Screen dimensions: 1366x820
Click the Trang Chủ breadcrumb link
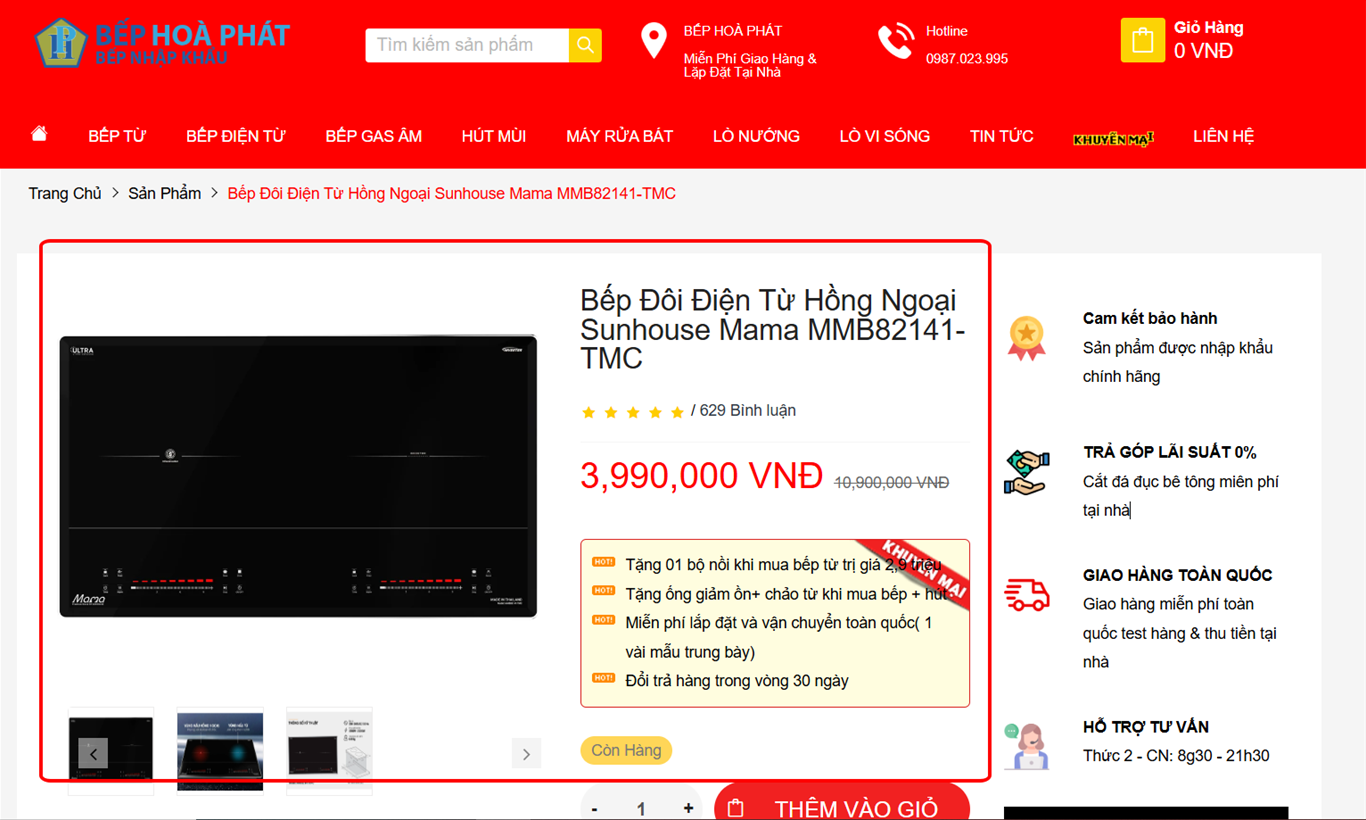[65, 193]
